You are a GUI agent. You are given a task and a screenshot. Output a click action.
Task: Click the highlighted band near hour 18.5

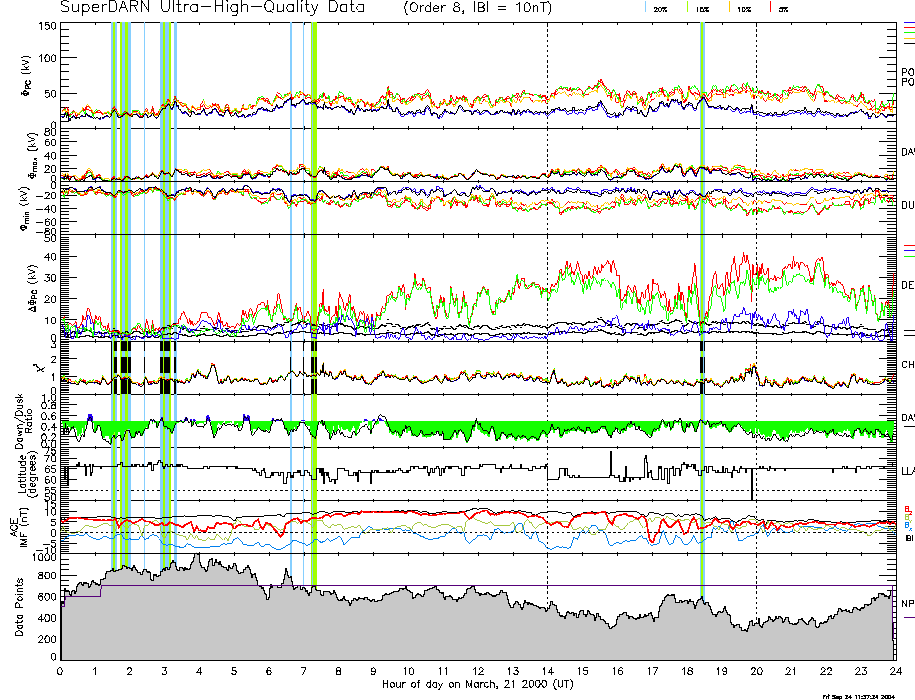[702, 300]
